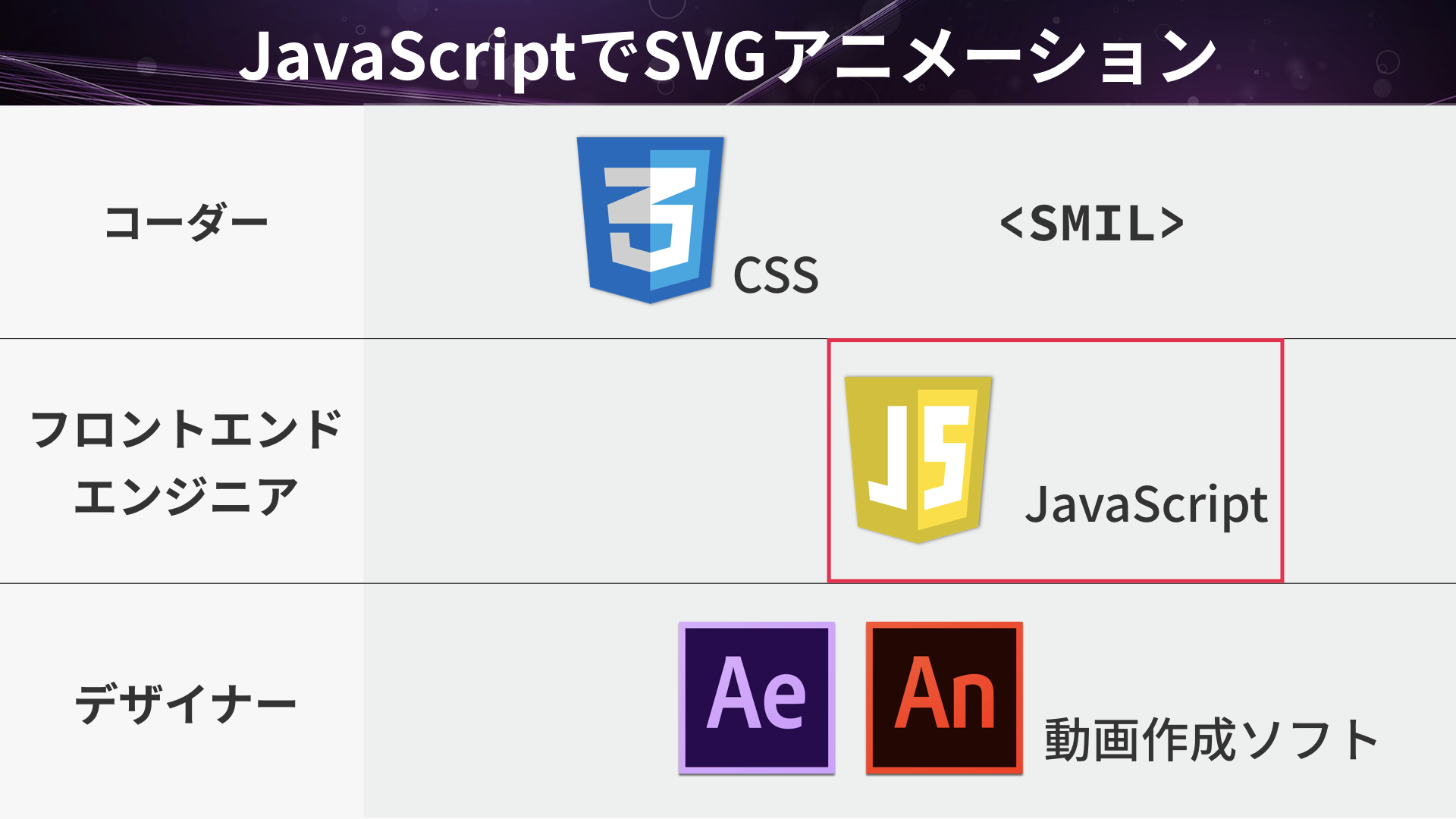Click the 'デザイナー' row label
Image resolution: width=1456 pixels, height=819 pixels.
[186, 704]
